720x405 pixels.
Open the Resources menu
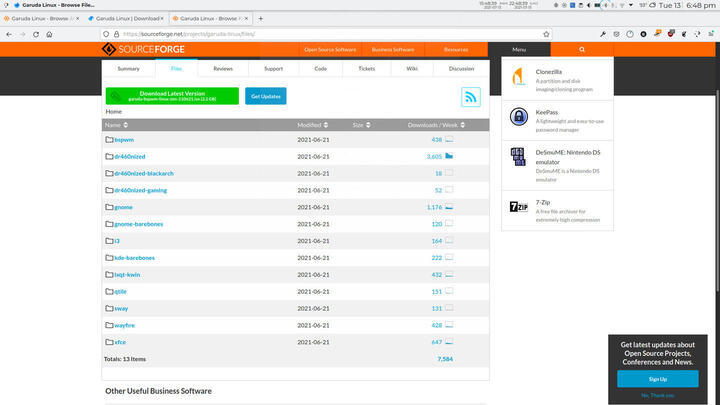(x=456, y=49)
